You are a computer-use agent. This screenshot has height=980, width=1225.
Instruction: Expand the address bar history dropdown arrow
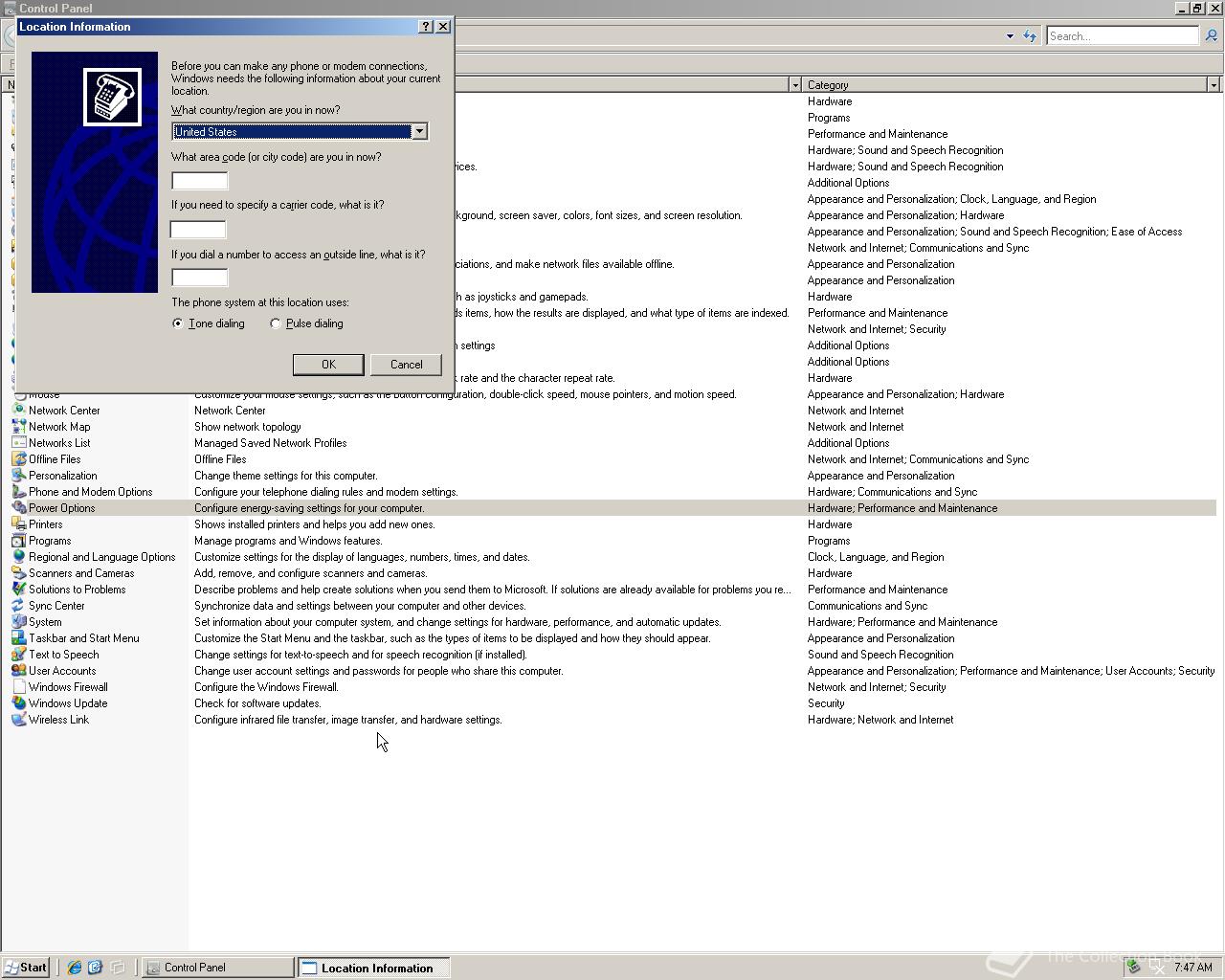point(1010,36)
